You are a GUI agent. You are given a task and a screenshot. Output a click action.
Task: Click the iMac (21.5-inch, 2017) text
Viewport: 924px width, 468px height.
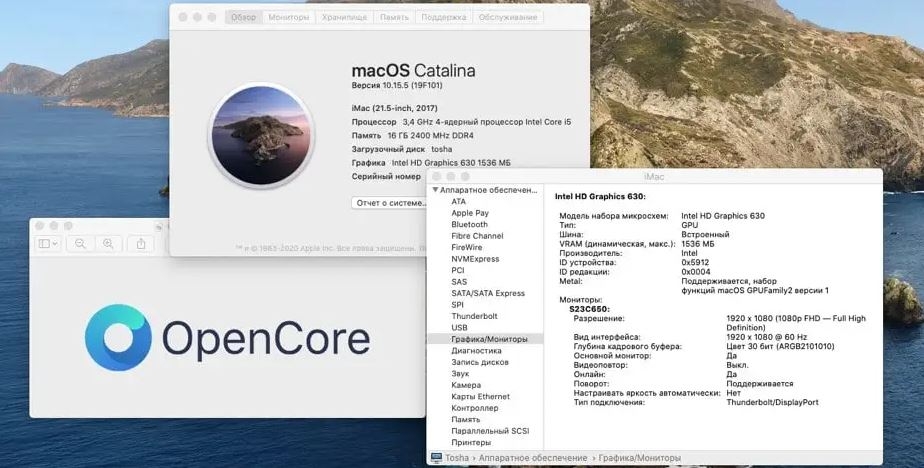click(394, 108)
